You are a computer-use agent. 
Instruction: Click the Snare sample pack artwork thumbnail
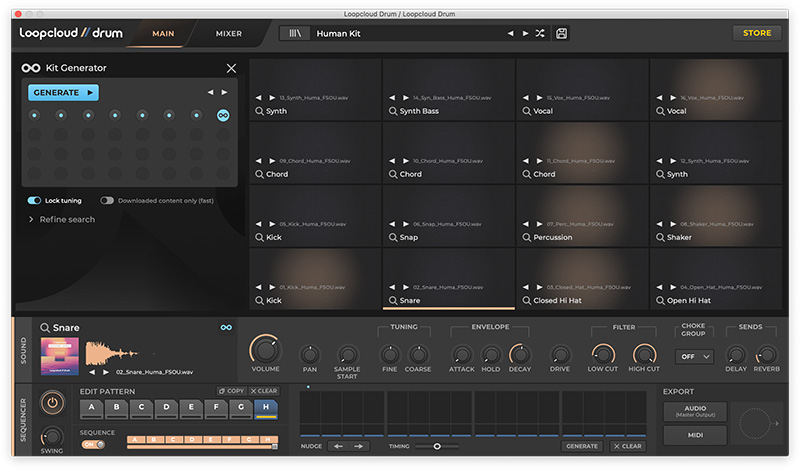[60, 357]
